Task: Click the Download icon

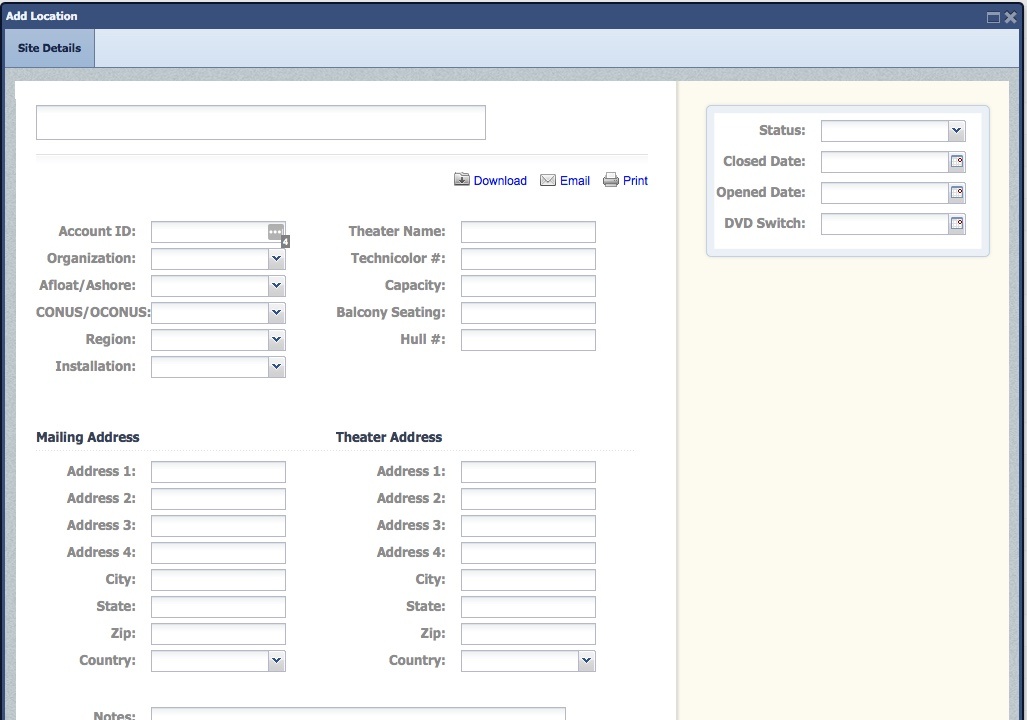Action: (x=461, y=180)
